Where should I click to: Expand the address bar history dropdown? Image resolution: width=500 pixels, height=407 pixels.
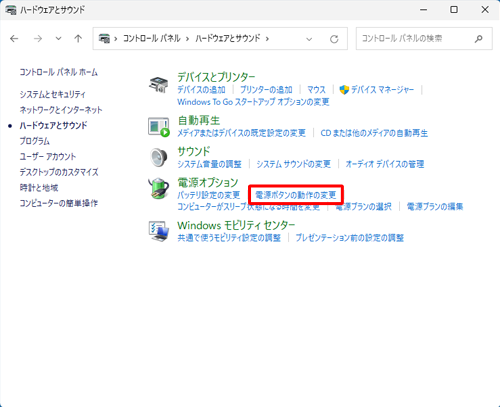coord(309,39)
